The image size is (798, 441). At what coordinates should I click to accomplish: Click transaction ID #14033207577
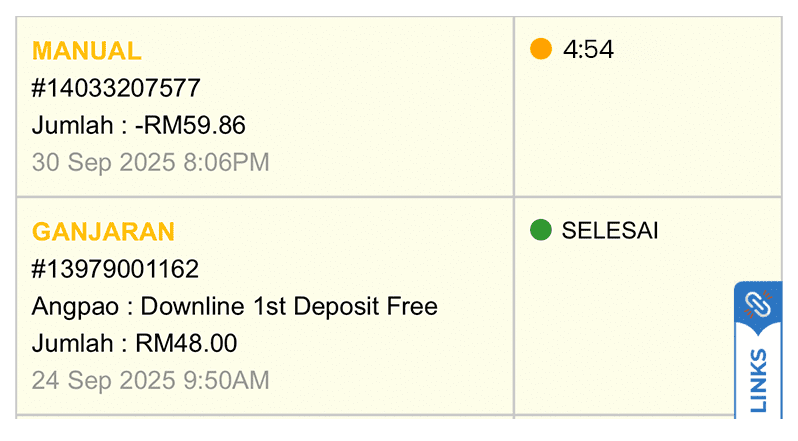[x=116, y=88]
